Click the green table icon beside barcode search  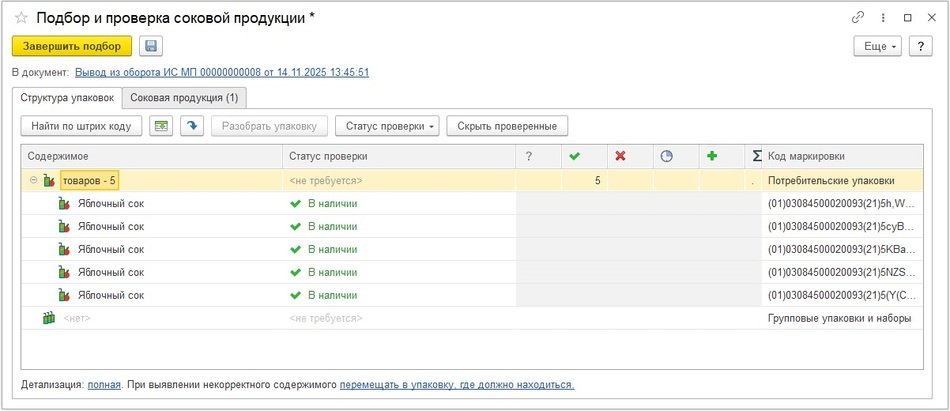(160, 126)
